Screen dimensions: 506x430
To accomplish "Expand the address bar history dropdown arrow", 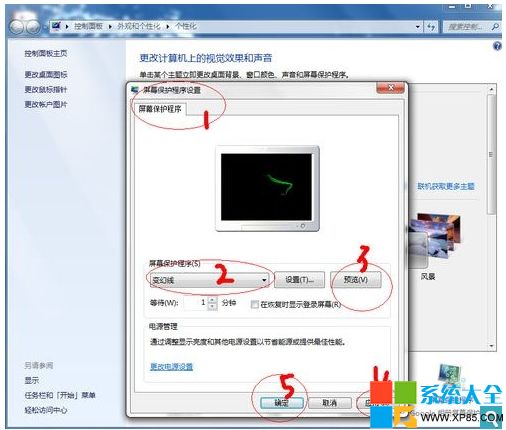I will click(x=417, y=27).
